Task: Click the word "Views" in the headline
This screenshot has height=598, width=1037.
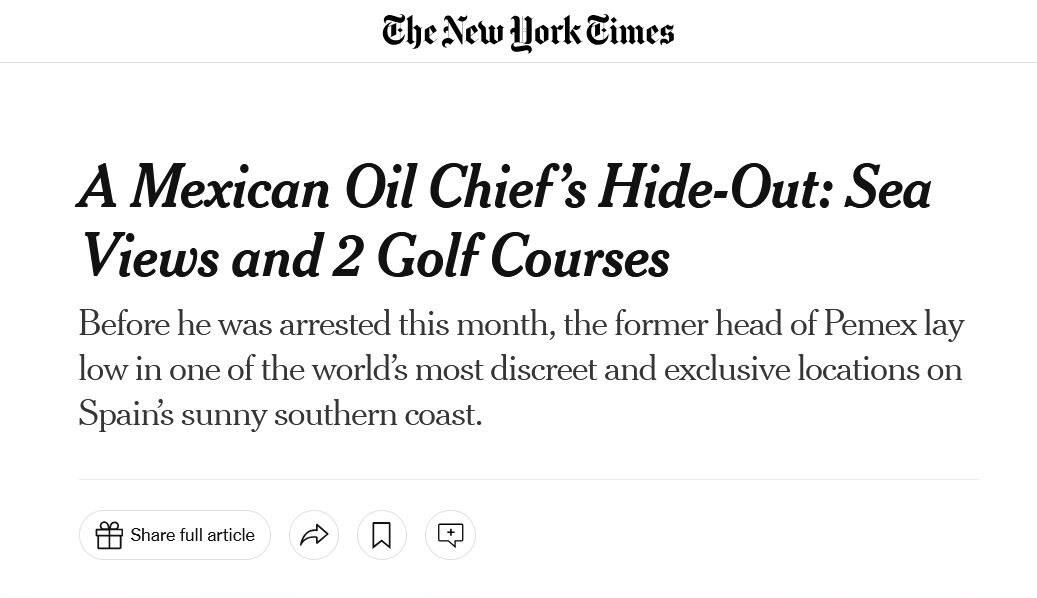Action: [x=149, y=257]
